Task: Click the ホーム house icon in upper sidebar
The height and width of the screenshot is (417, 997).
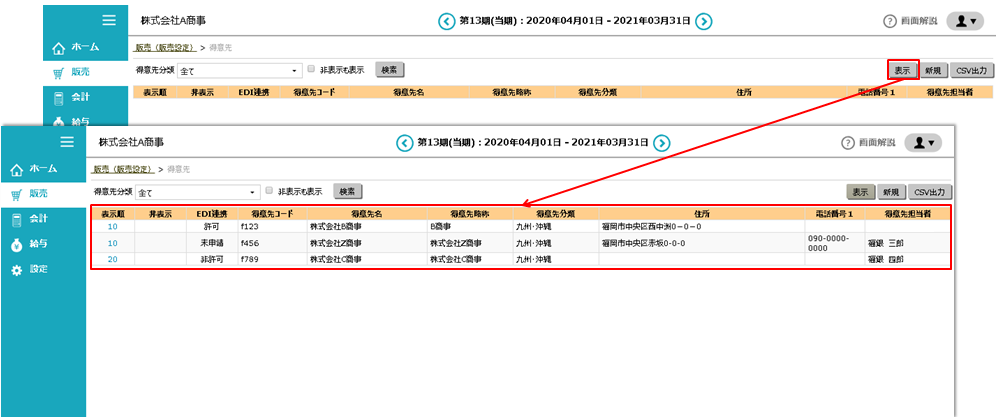Action: [59, 47]
